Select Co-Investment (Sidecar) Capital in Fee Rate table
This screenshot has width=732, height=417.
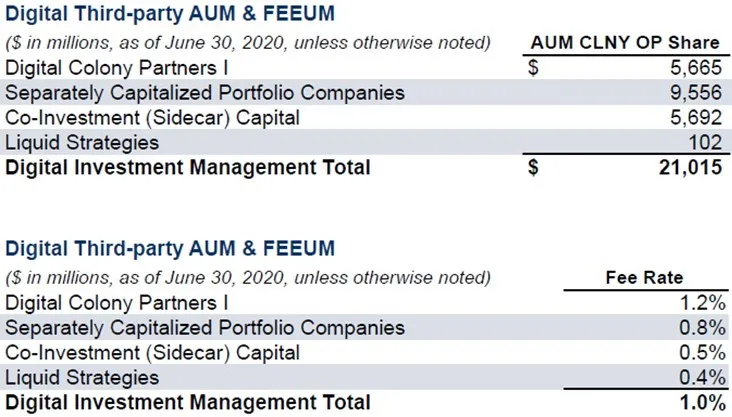152,353
